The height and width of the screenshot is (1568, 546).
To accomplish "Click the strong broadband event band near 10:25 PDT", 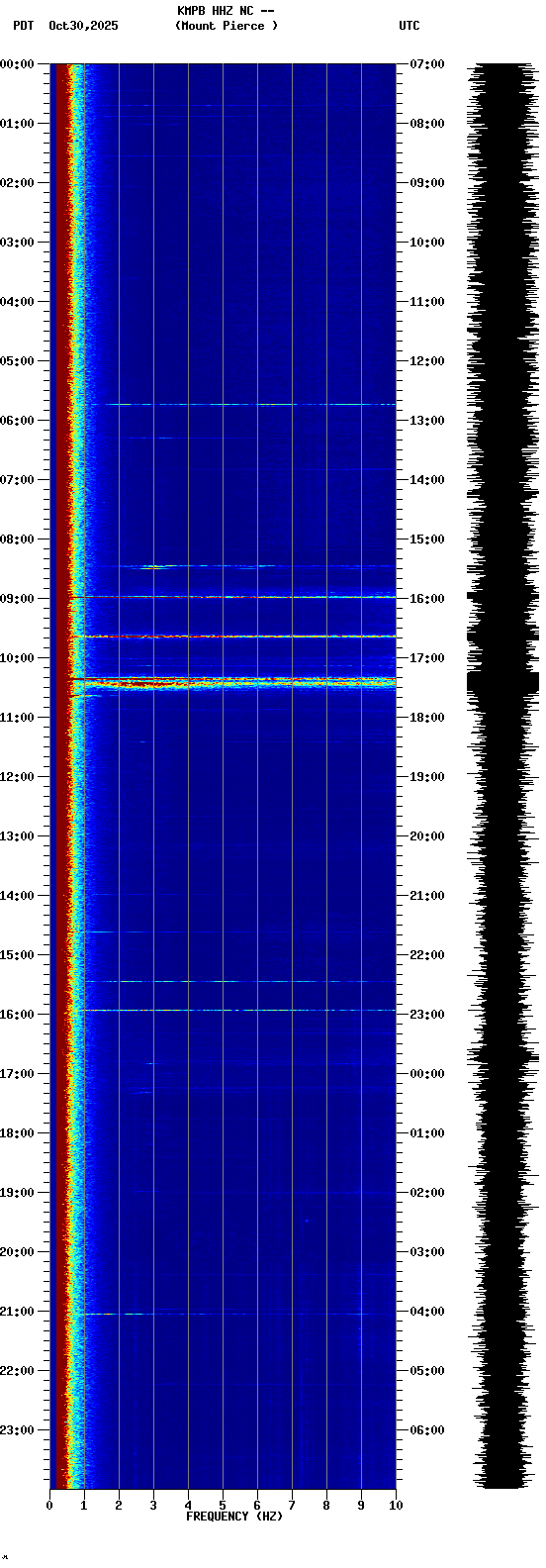I will (x=232, y=682).
